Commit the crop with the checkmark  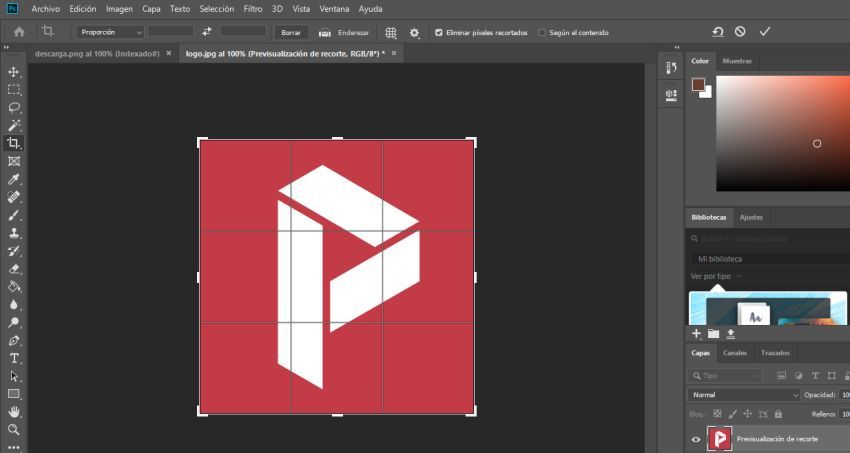764,32
